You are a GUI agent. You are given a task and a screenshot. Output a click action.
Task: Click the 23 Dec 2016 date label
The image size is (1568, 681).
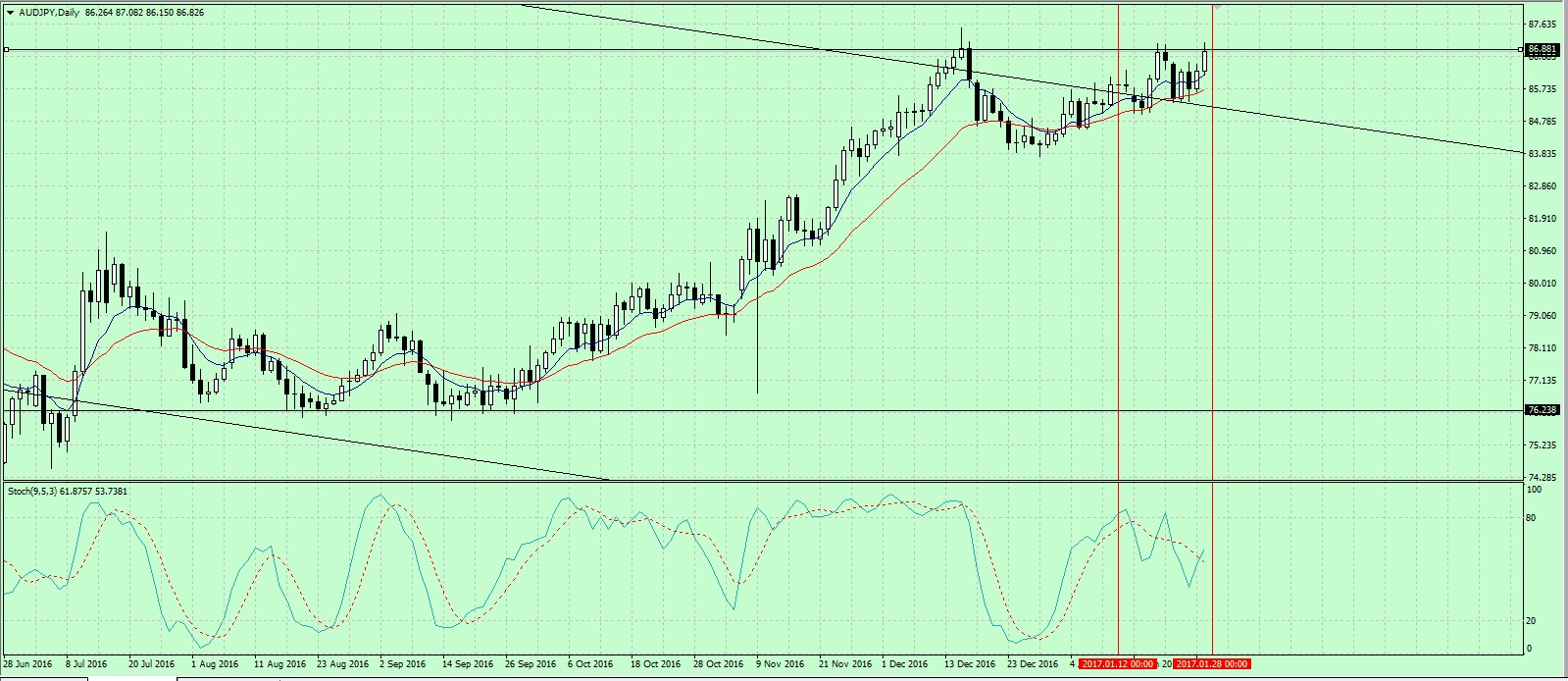tap(1033, 664)
